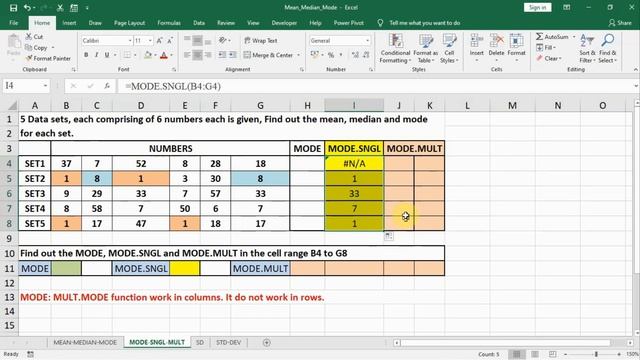Open the General number format dropdown
The image size is (640, 360).
click(367, 40)
